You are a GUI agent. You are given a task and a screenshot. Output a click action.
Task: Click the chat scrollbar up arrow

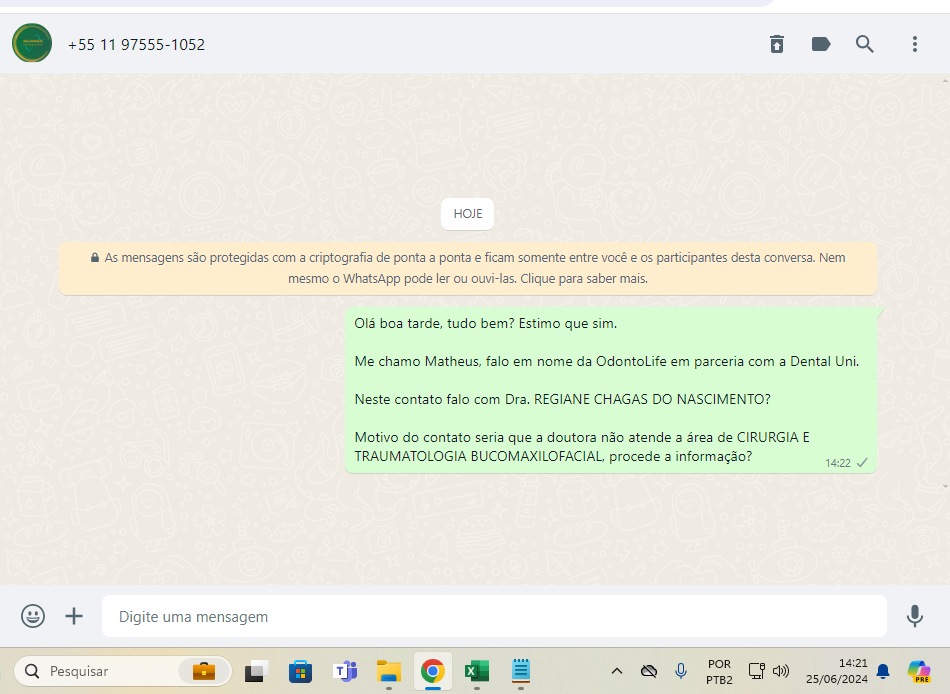945,80
